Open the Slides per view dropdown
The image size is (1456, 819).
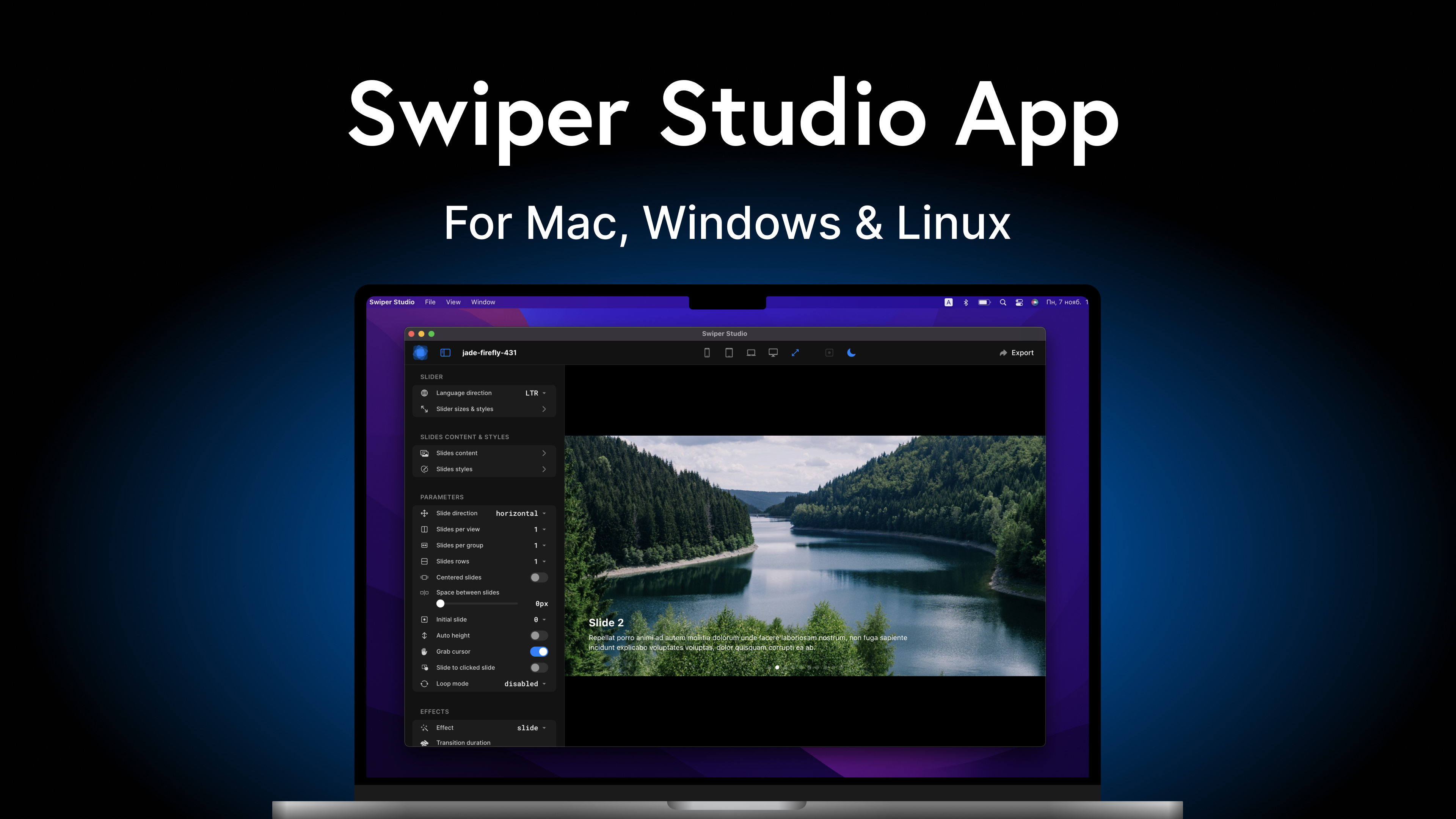(540, 530)
